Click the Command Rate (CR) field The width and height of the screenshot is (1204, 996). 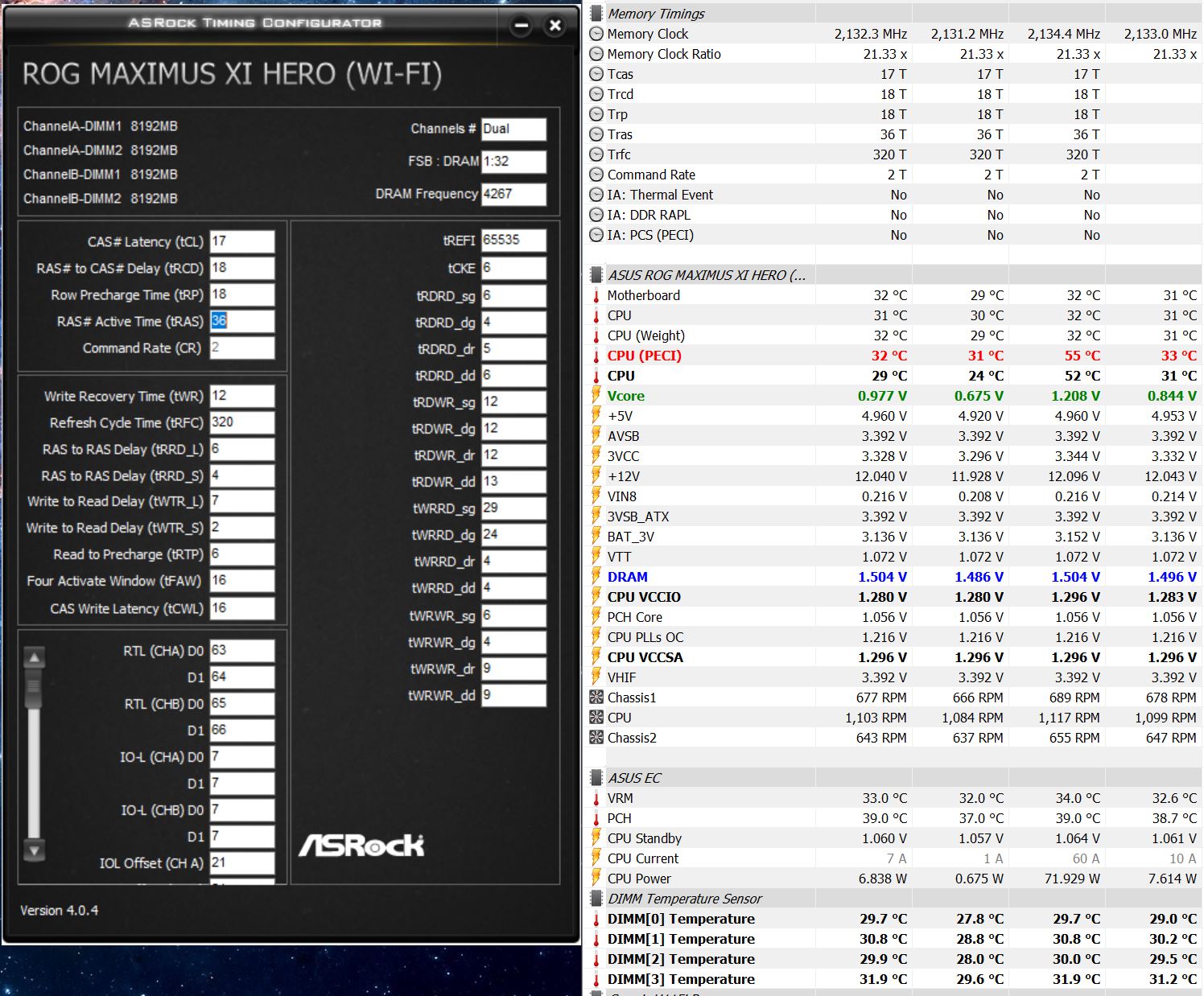click(242, 348)
